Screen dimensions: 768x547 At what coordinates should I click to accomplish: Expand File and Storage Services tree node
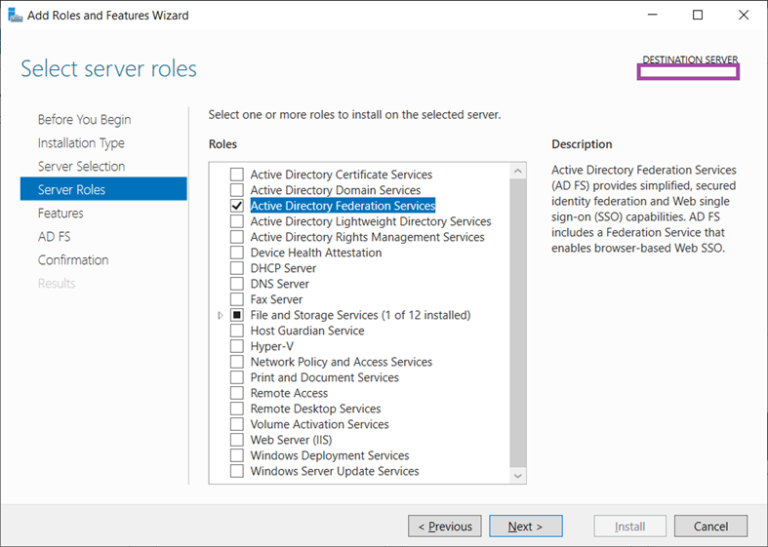[220, 315]
